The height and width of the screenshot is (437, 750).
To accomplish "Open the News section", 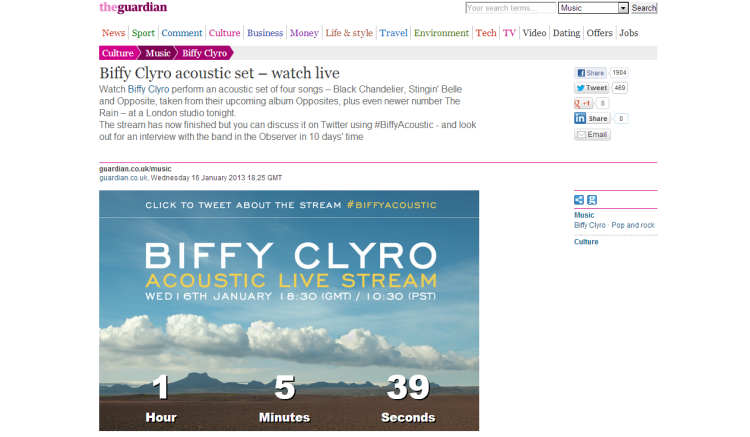I will [113, 33].
